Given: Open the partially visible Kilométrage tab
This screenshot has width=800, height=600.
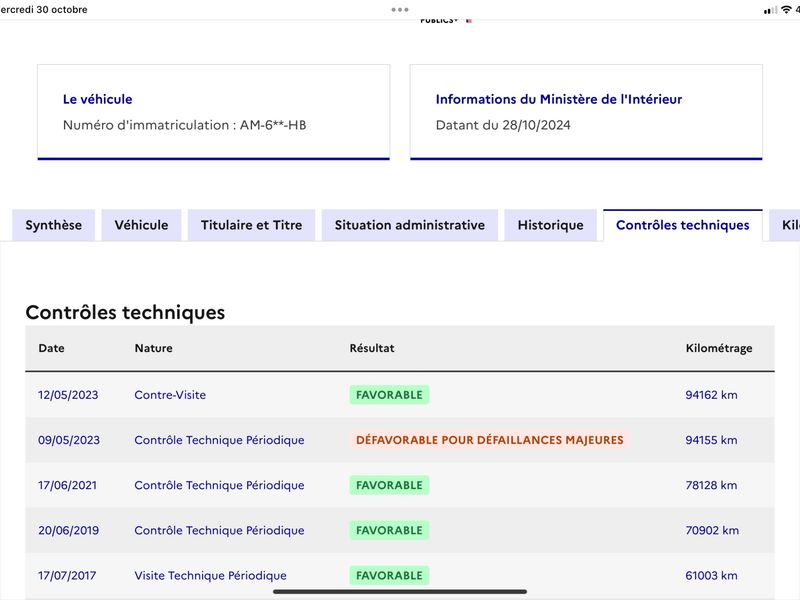Looking at the screenshot, I should pos(786,225).
